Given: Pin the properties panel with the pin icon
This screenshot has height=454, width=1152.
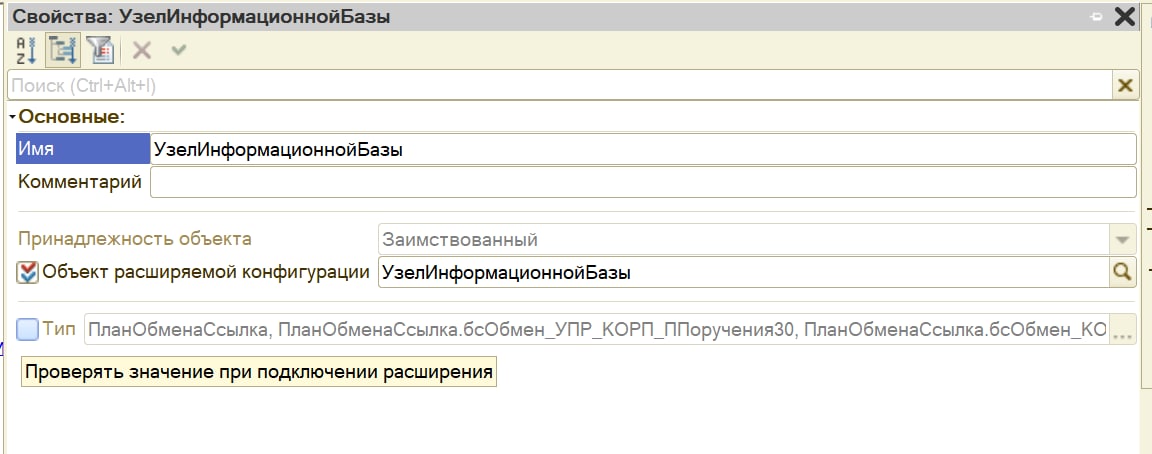Looking at the screenshot, I should [x=1095, y=16].
